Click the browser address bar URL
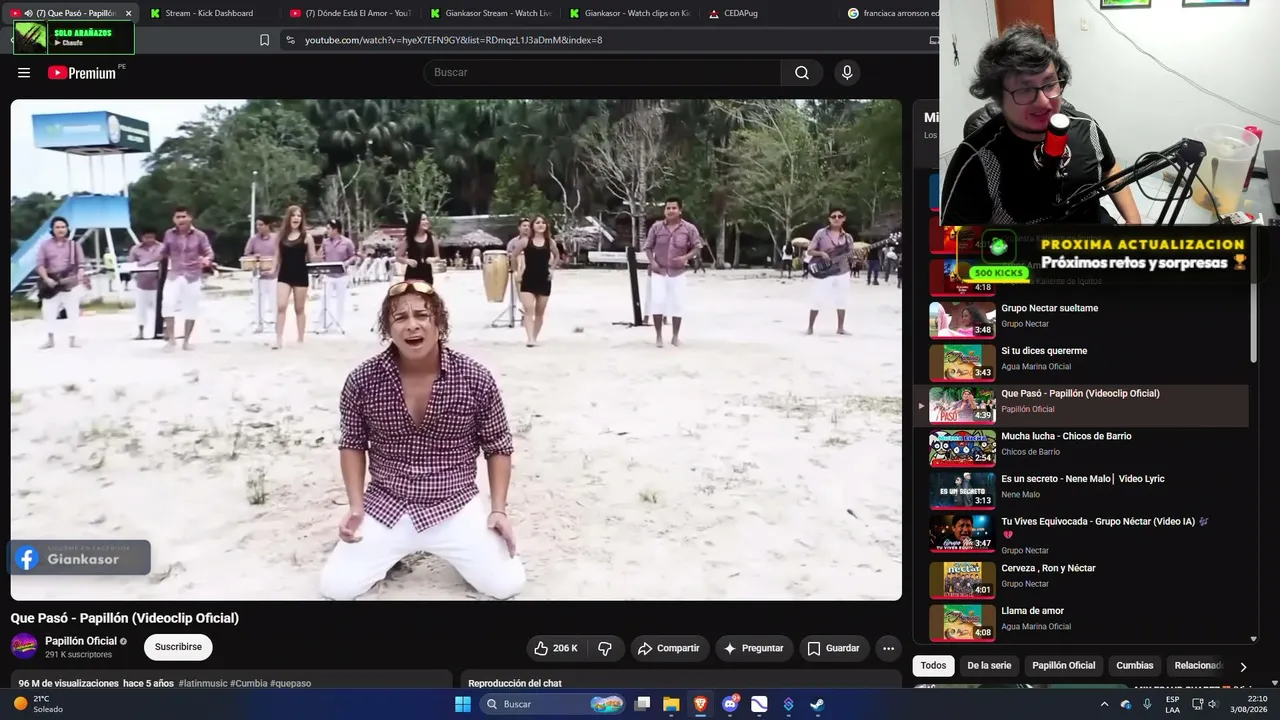 point(453,40)
